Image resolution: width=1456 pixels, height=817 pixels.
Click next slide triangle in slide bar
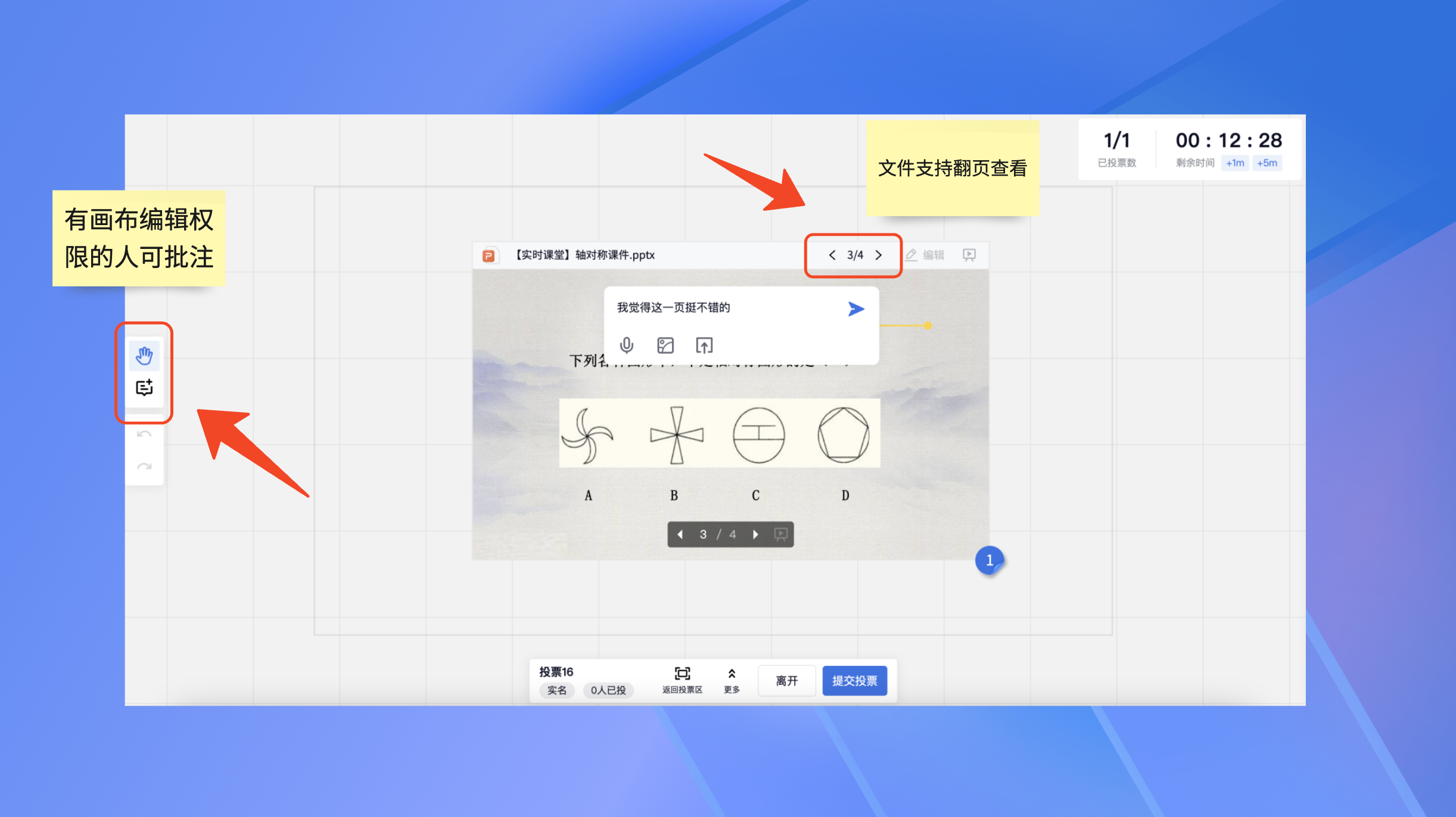point(755,534)
